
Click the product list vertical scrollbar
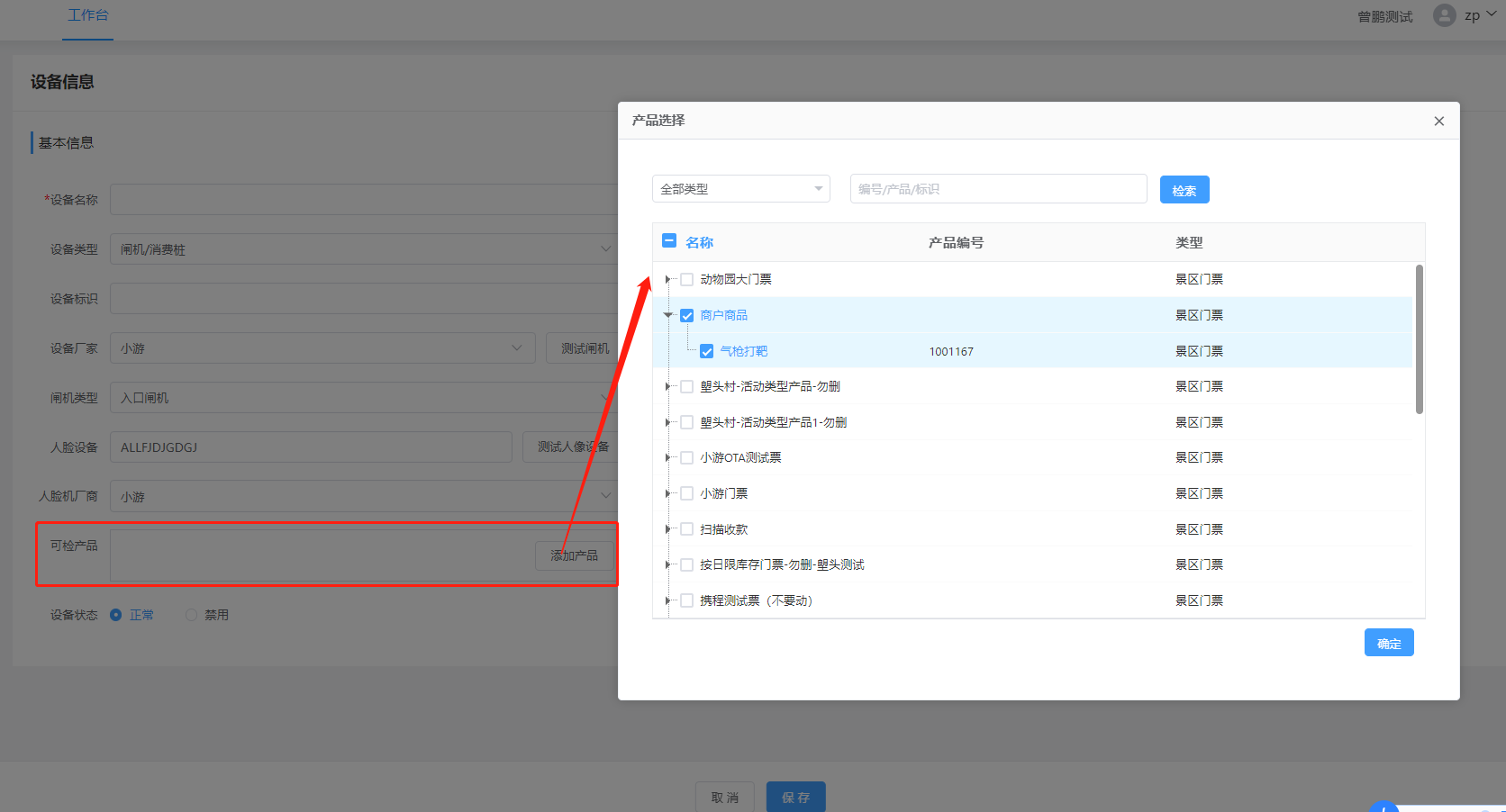(1419, 339)
